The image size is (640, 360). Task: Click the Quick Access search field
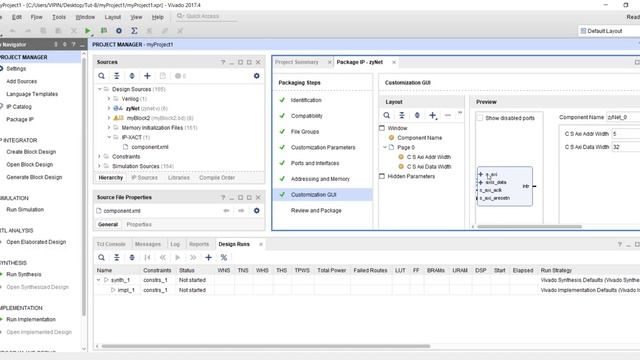click(x=207, y=16)
